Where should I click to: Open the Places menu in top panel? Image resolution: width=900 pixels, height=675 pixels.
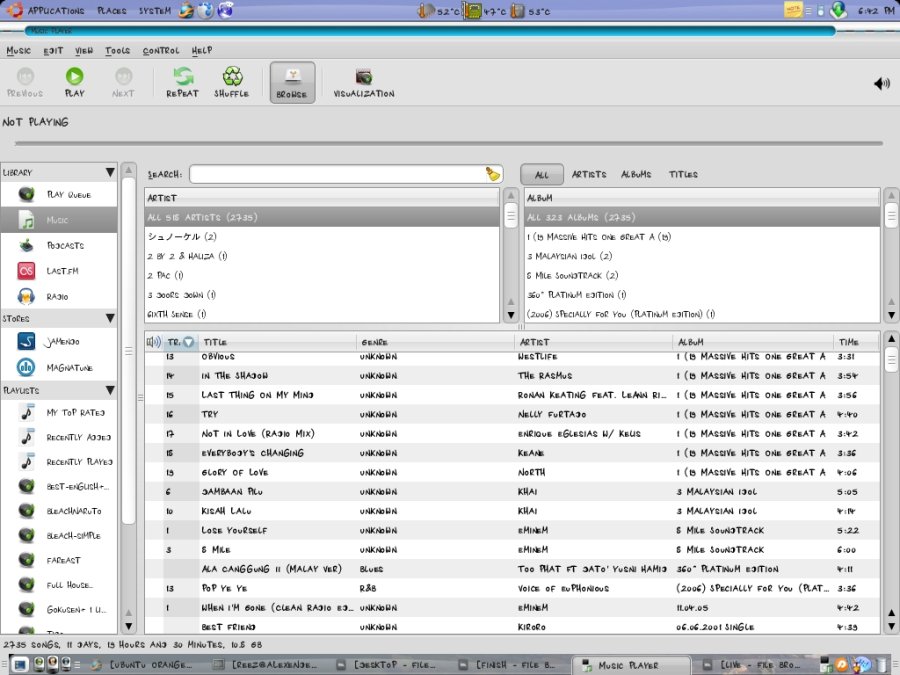(111, 10)
